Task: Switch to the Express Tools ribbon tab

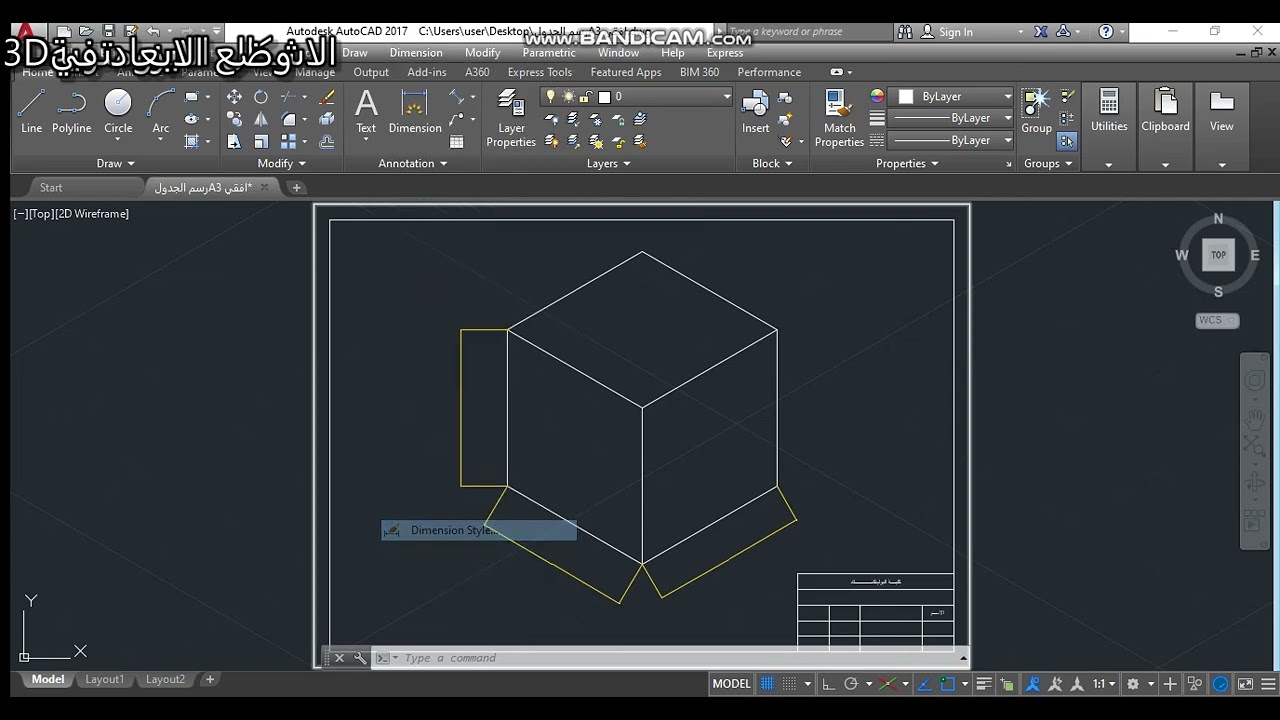Action: tap(540, 72)
